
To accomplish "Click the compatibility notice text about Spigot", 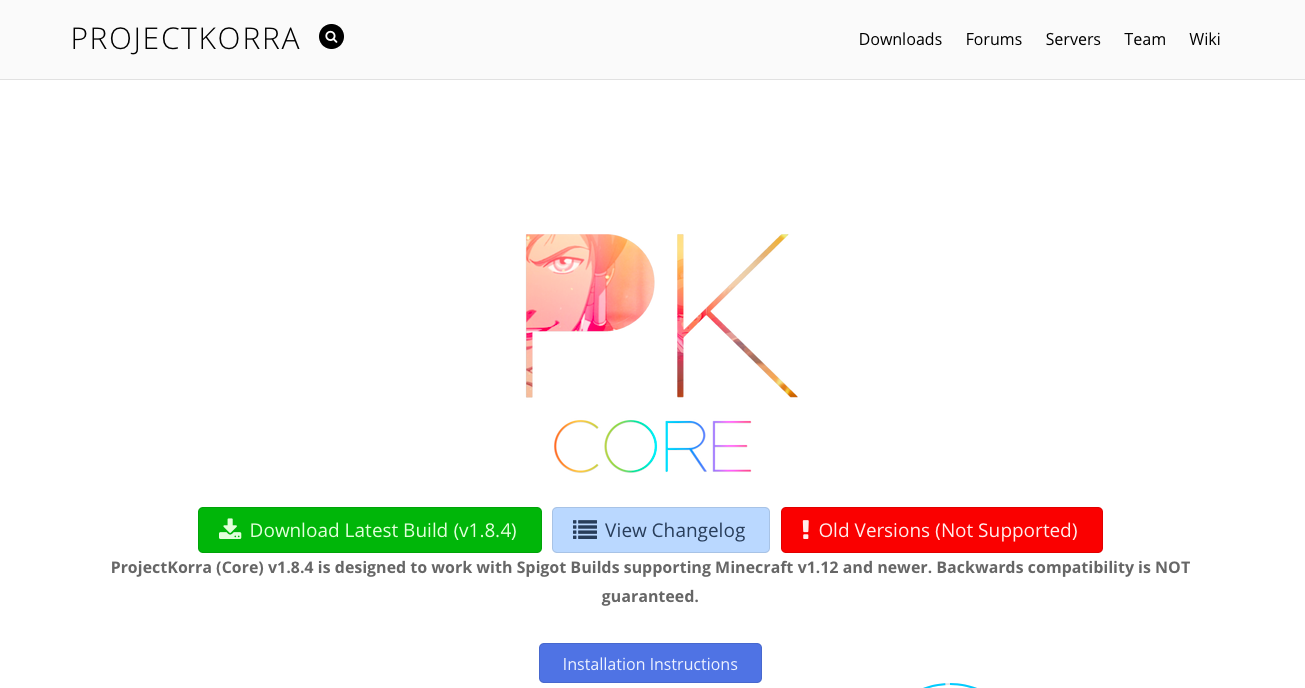I will [650, 582].
